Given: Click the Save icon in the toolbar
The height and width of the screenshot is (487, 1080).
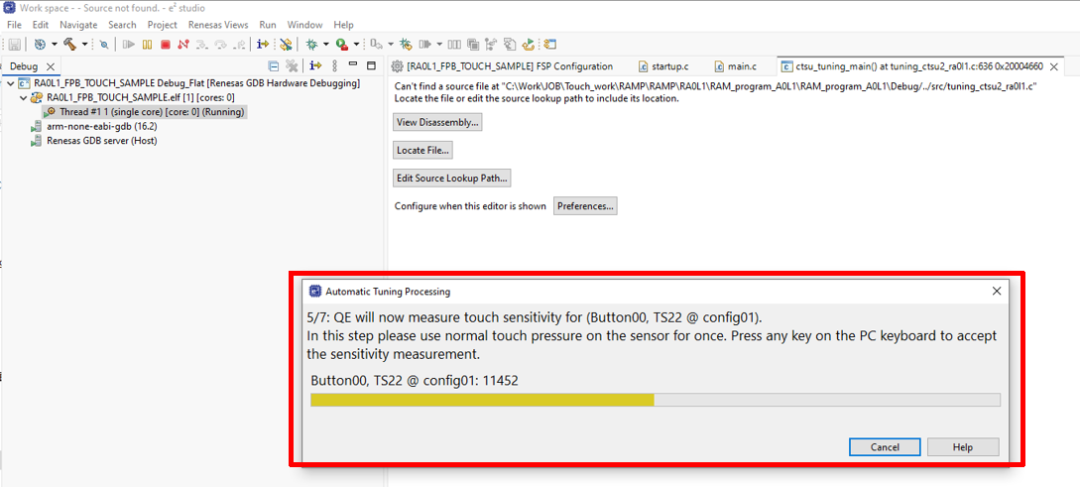Looking at the screenshot, I should (14, 44).
